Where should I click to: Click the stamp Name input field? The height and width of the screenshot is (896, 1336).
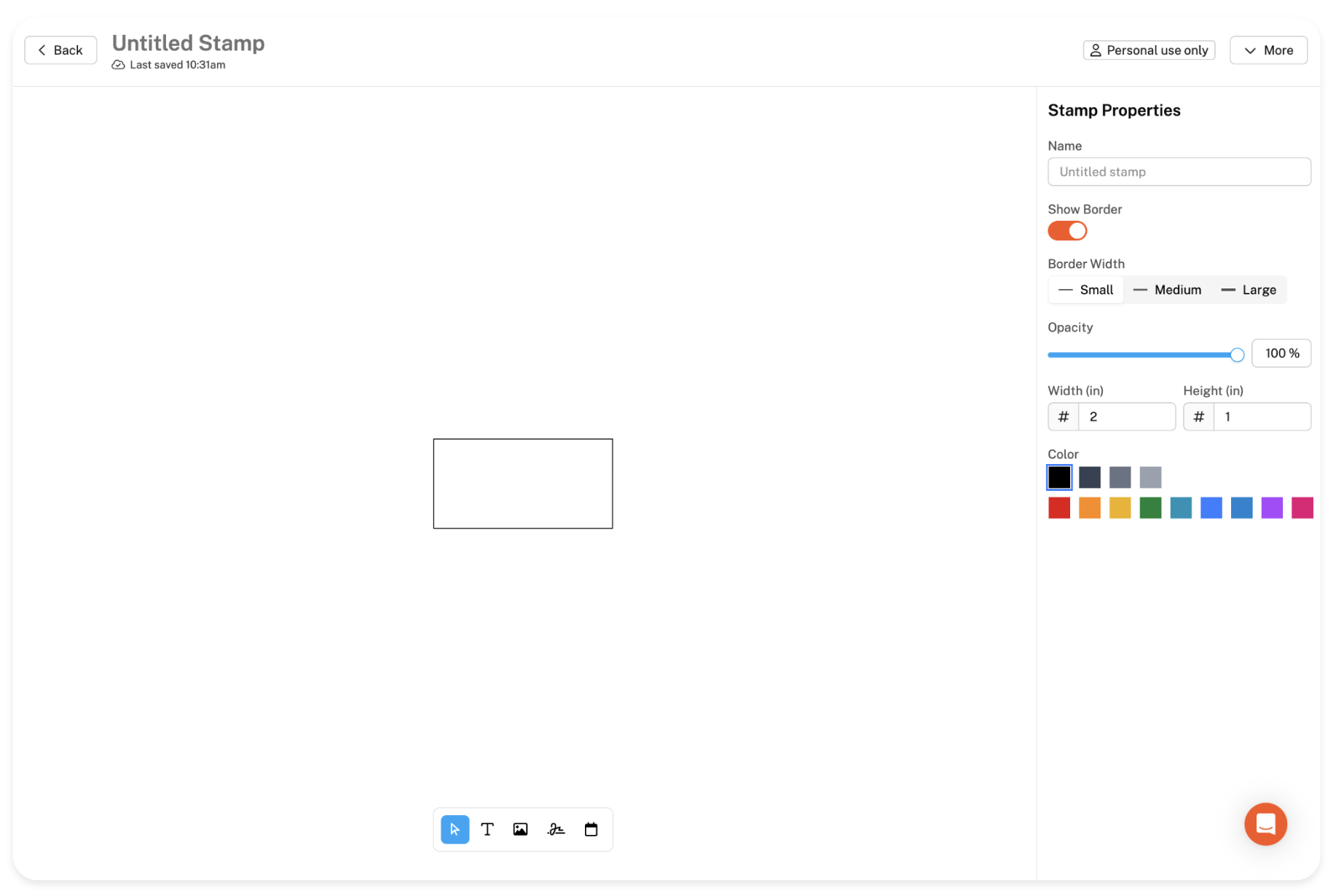pos(1179,172)
